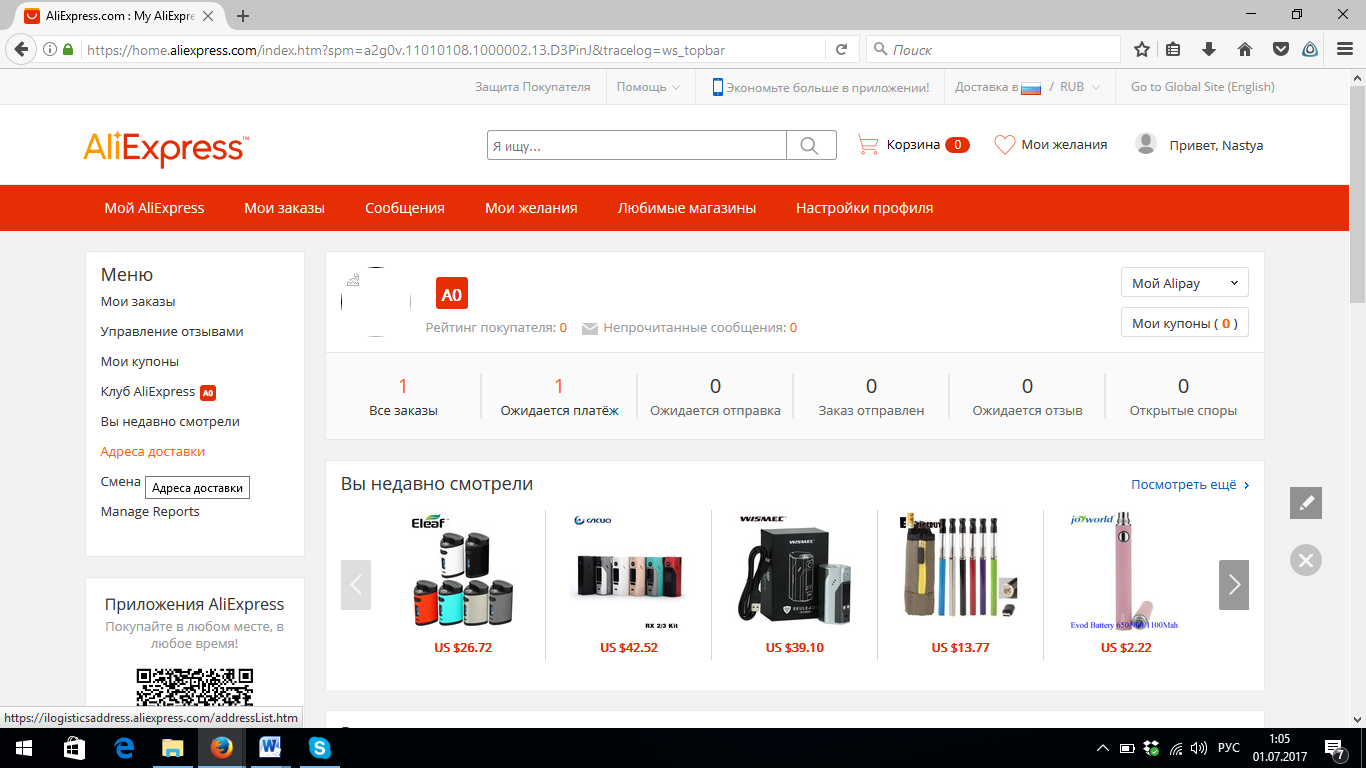Reload the page with the refresh icon
Screen dimensions: 1366x768
[841, 49]
